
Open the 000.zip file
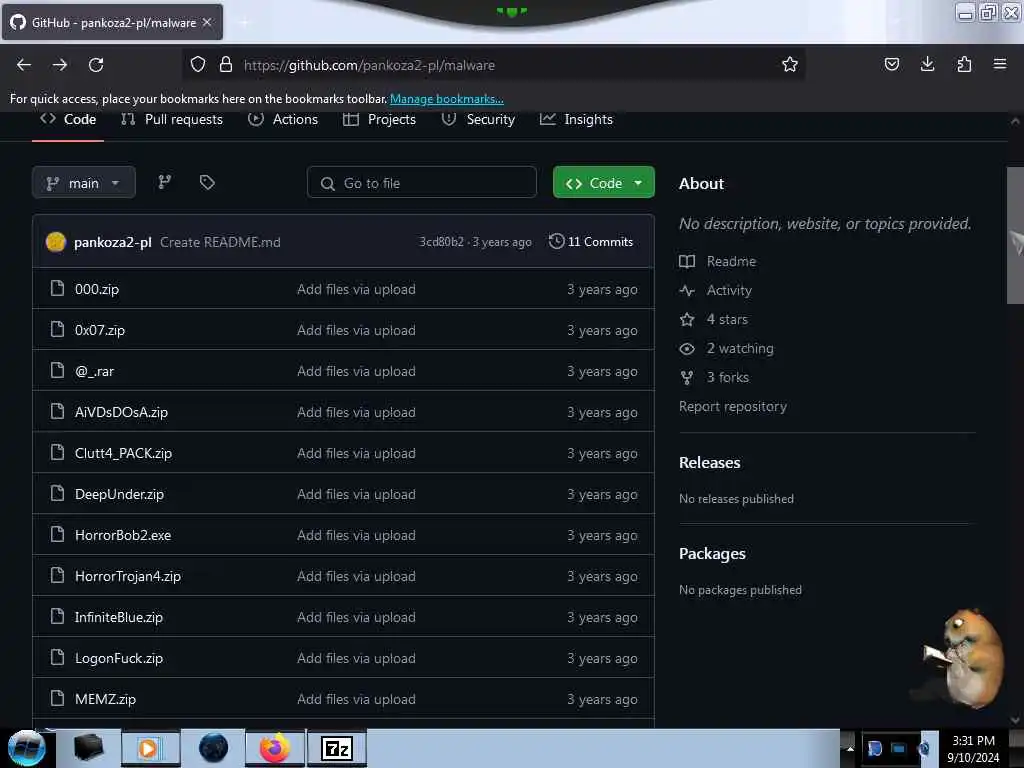(x=97, y=289)
